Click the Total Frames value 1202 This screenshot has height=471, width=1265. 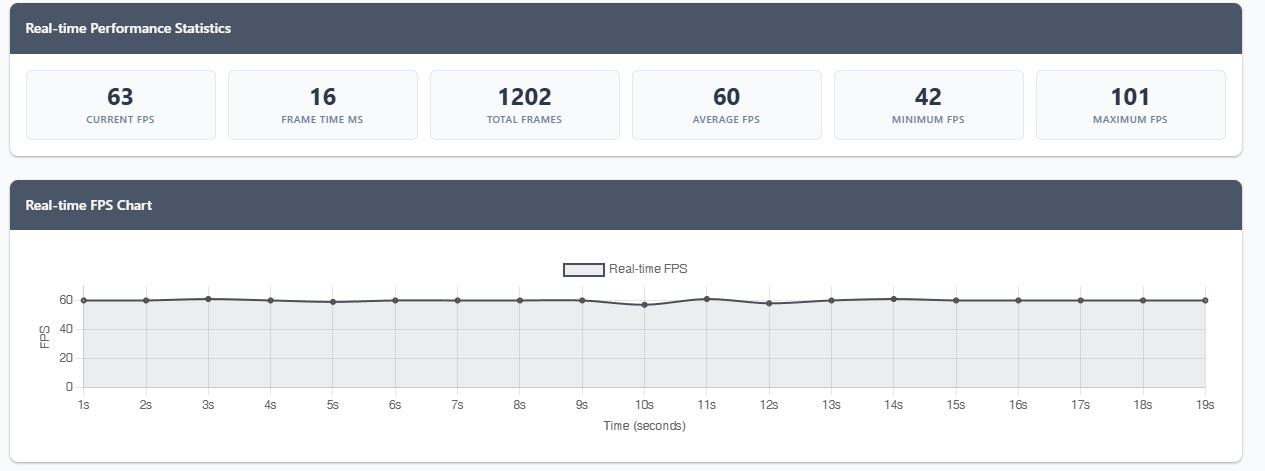(524, 97)
